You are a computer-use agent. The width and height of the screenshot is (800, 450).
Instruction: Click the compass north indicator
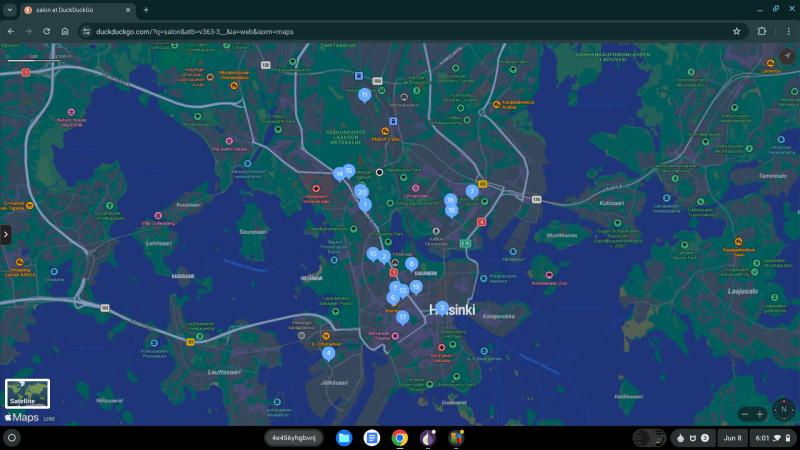tap(782, 409)
